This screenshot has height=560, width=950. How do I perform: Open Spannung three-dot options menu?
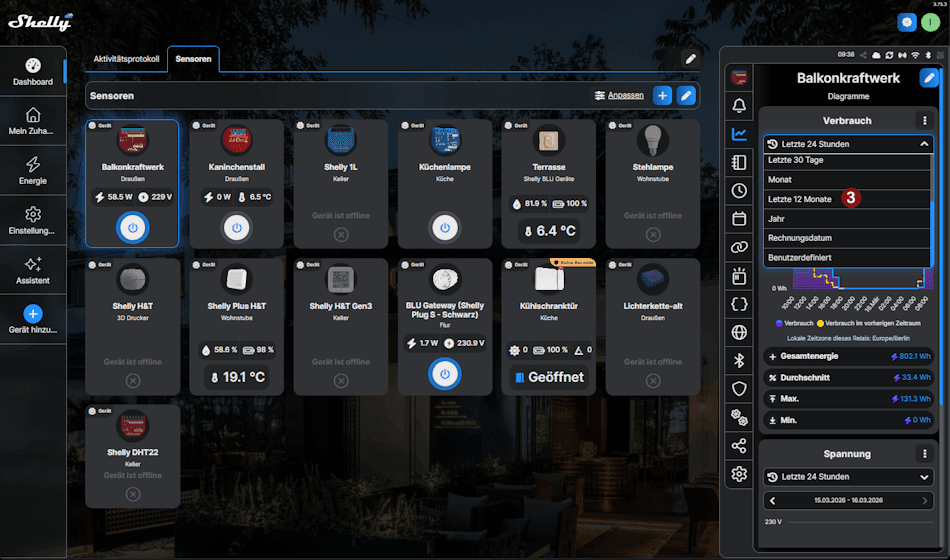925,453
